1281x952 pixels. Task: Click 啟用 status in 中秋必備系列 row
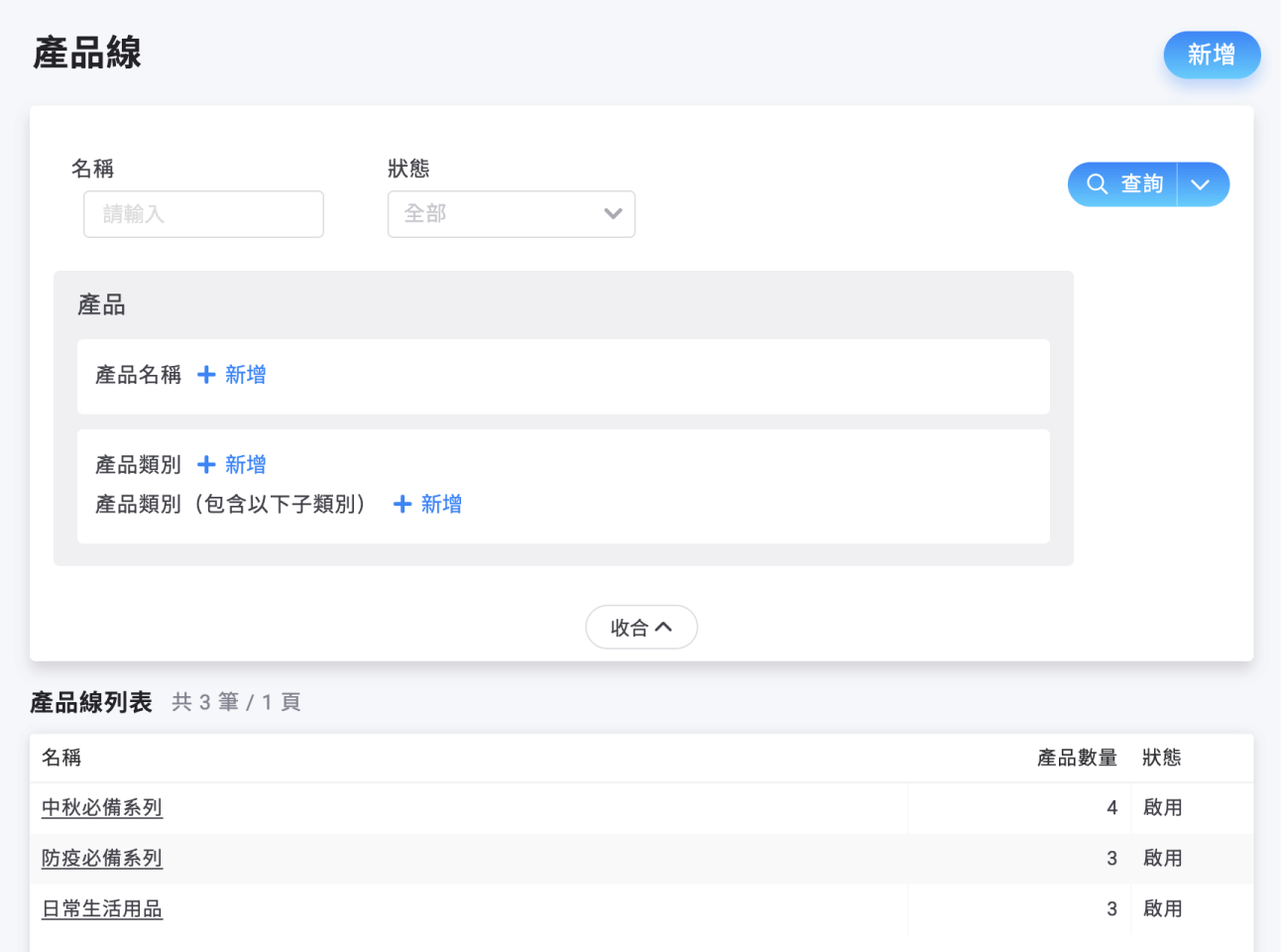point(1162,808)
